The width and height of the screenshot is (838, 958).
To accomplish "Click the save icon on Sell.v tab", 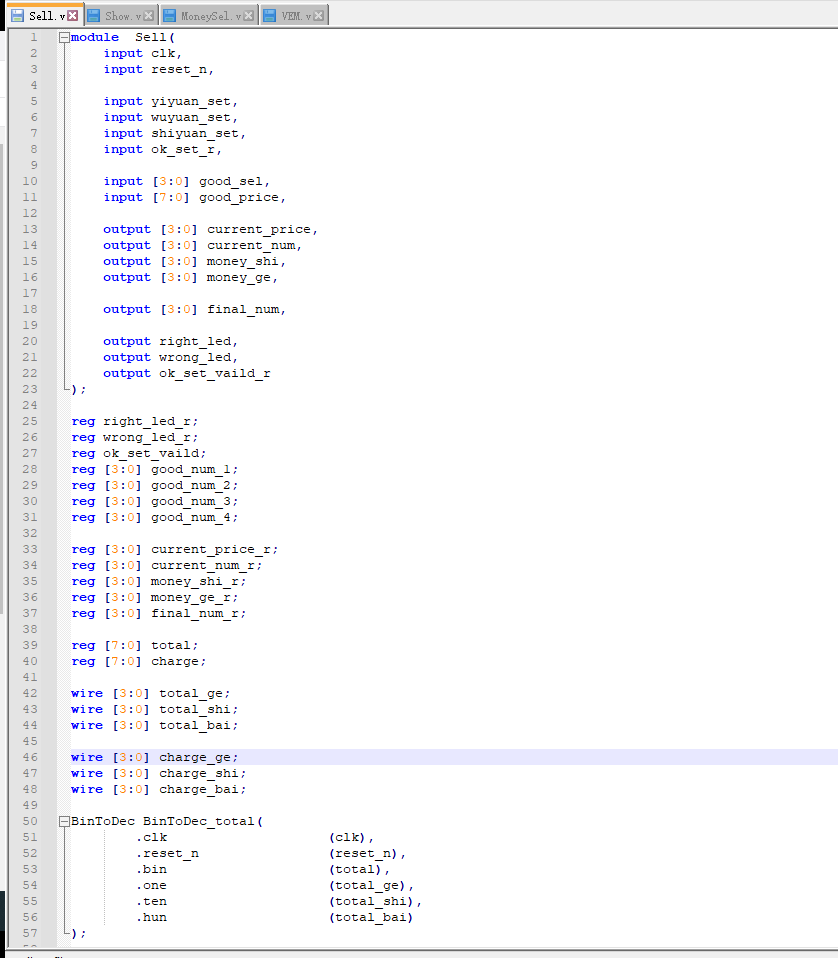I will 18,16.
